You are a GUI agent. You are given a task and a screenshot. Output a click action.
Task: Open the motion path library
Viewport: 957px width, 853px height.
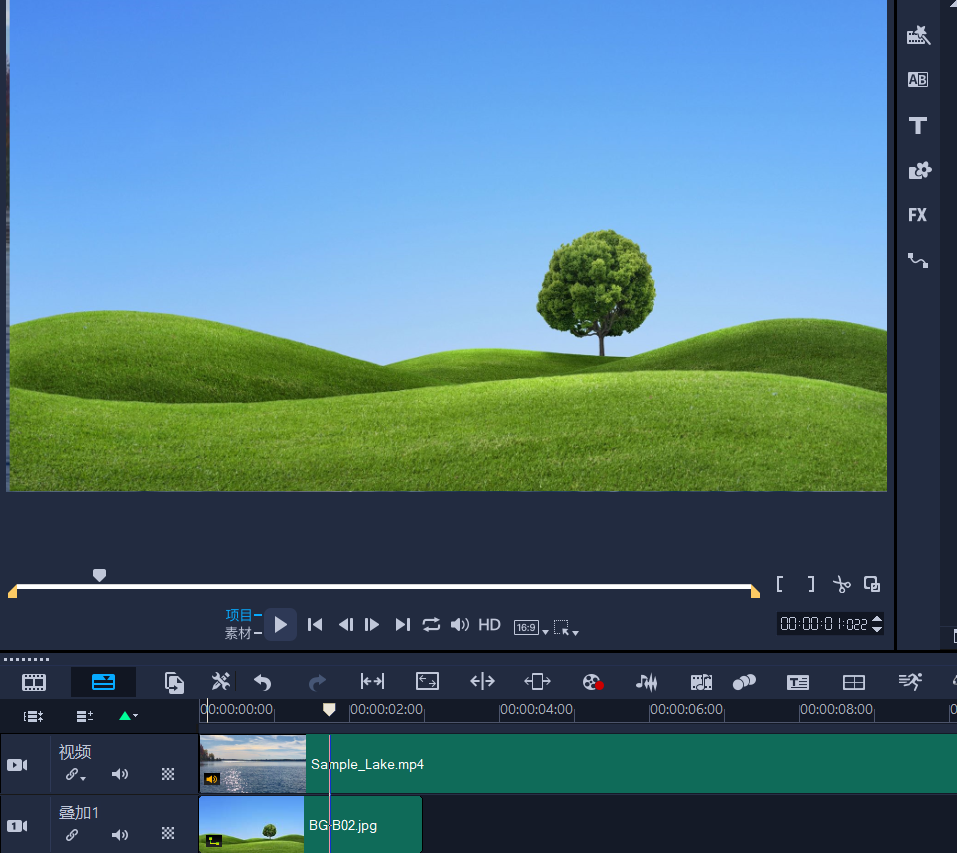(917, 260)
